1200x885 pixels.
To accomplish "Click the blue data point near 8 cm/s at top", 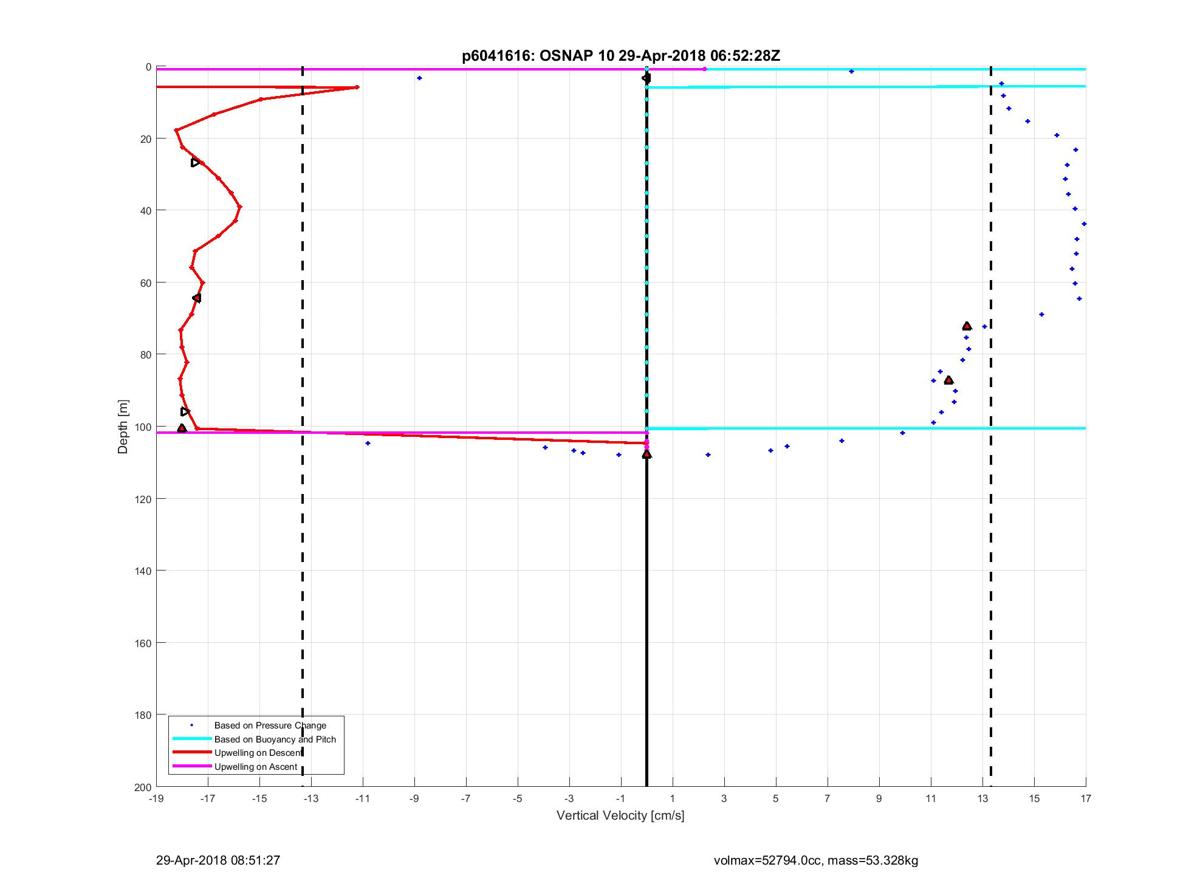I will pyautogui.click(x=851, y=71).
